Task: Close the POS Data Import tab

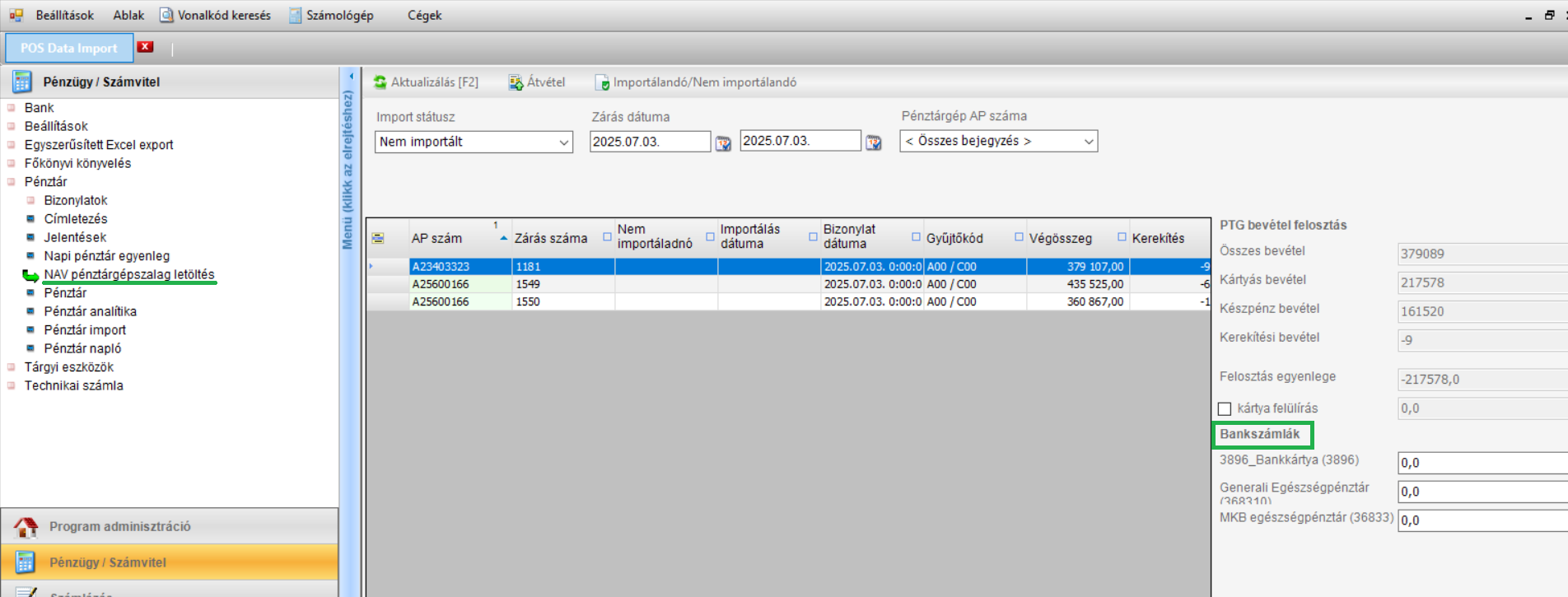Action: click(146, 47)
